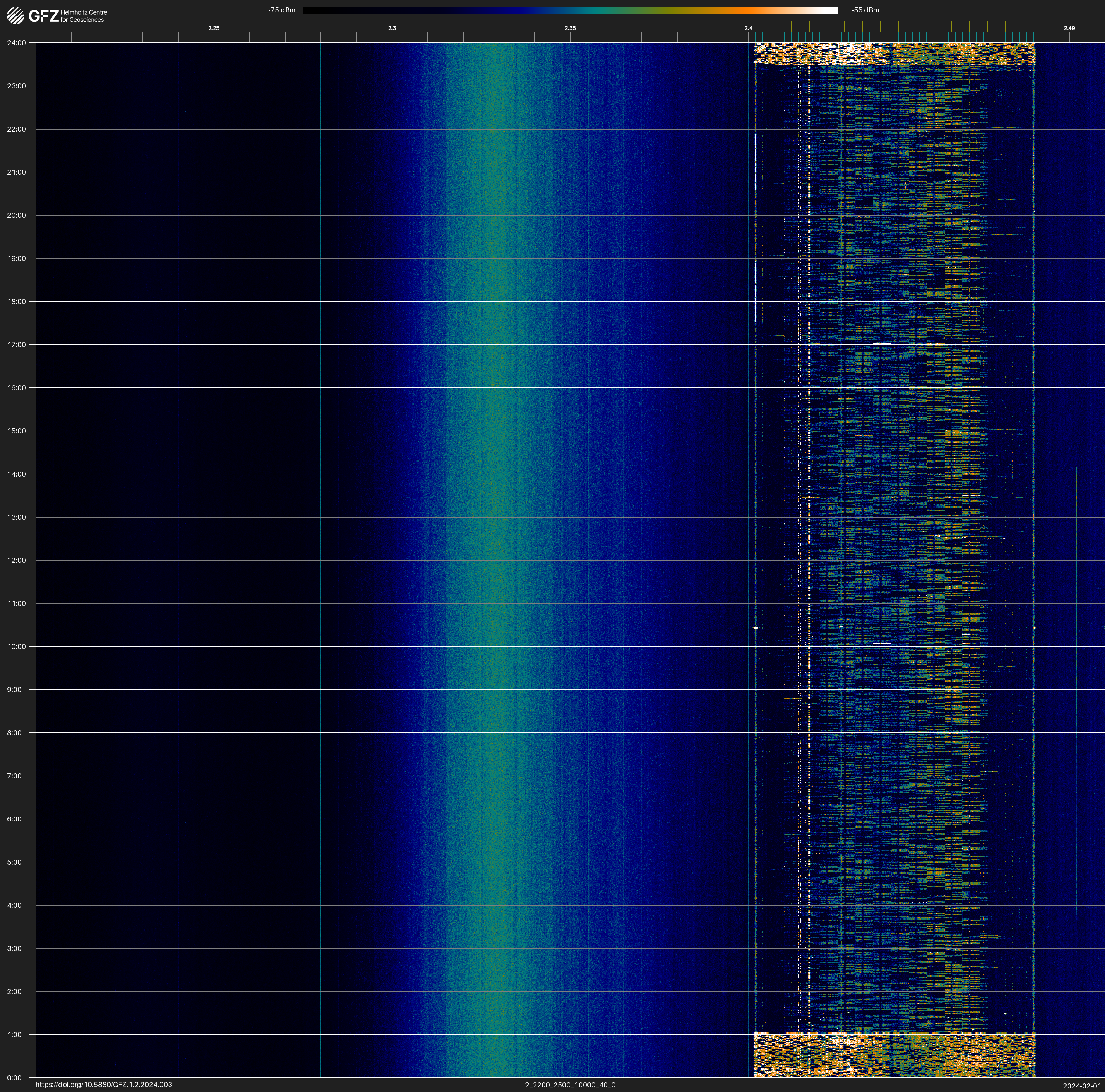Click the dBm color scale gradient bar
This screenshot has width=1105, height=1092.
point(570,10)
